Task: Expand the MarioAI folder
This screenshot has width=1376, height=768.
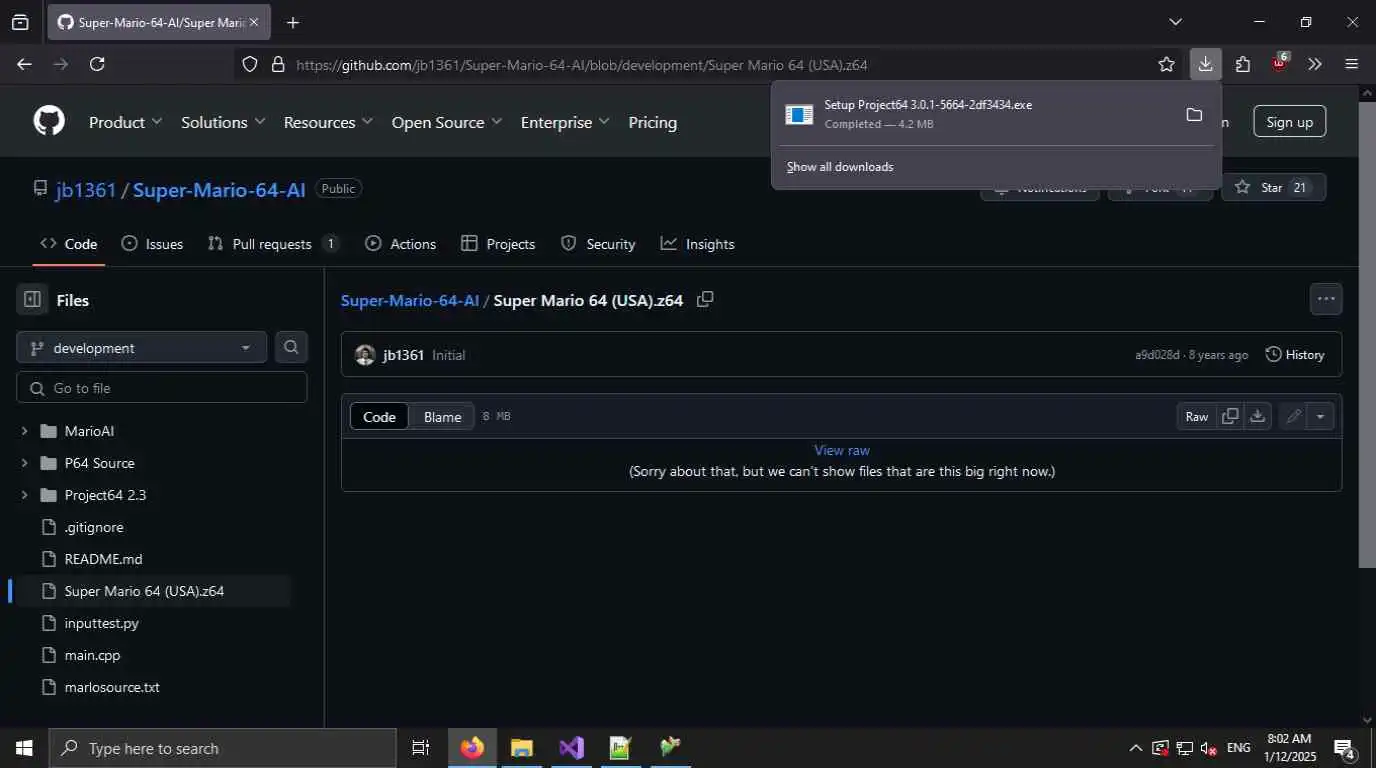Action: (24, 431)
